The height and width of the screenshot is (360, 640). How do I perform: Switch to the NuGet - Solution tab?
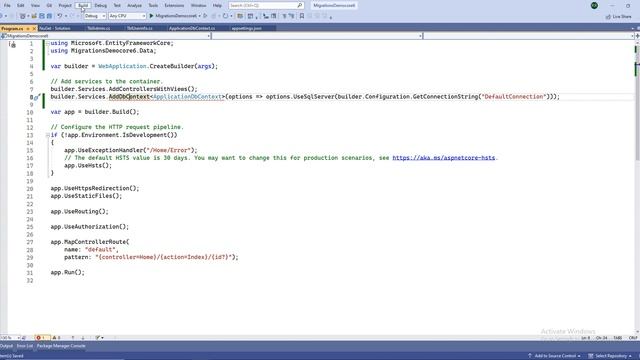point(55,29)
